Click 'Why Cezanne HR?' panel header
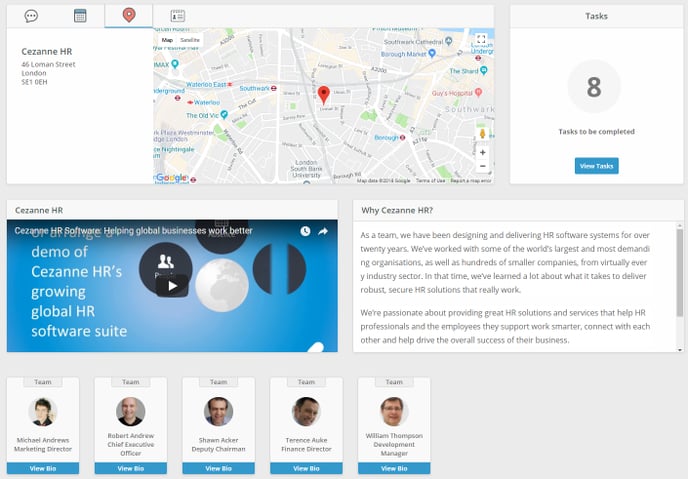Screen dimensions: 688x479 click(x=518, y=211)
